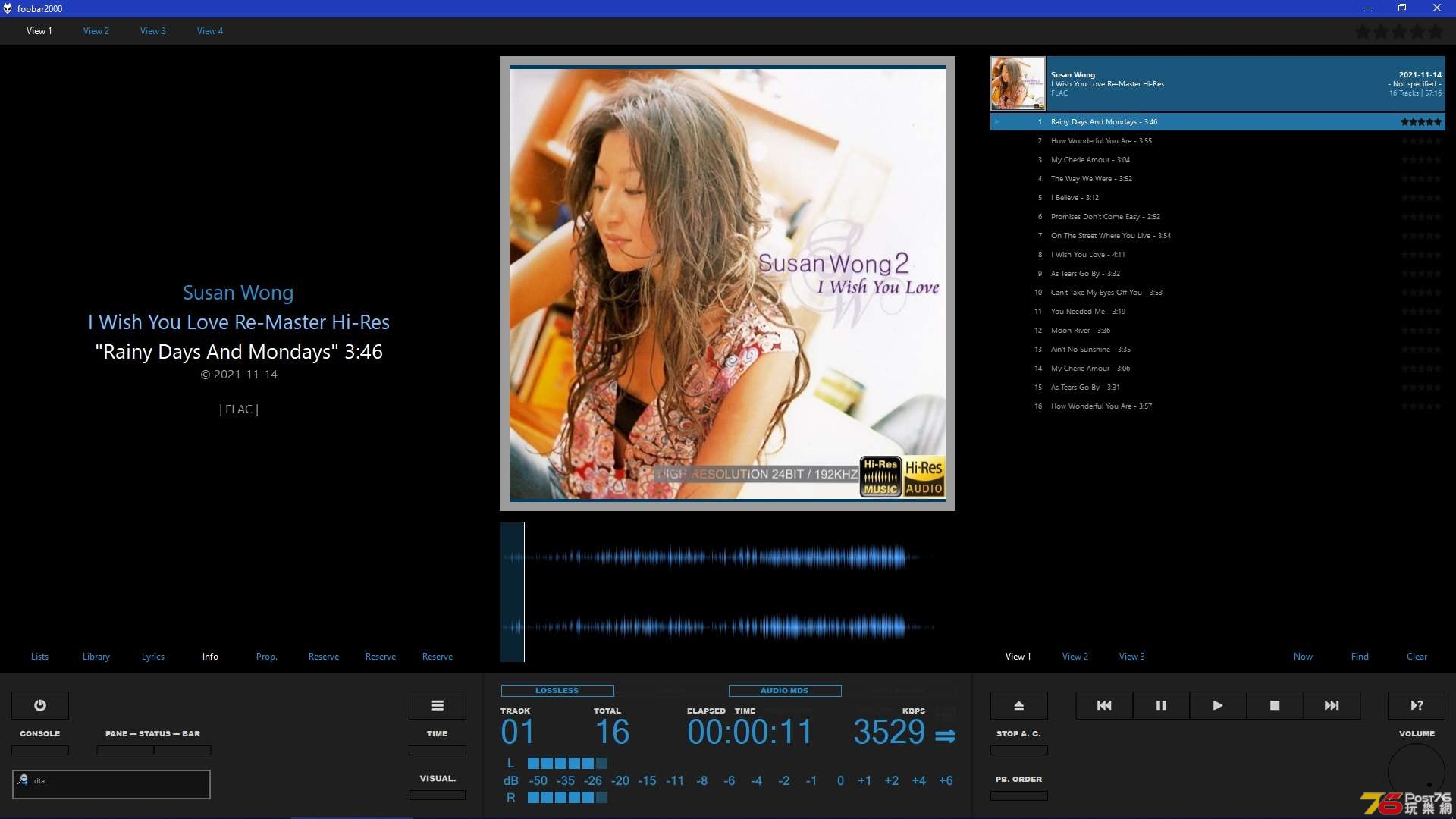Click the Clear button
This screenshot has width=1456, height=819.
coord(1417,657)
